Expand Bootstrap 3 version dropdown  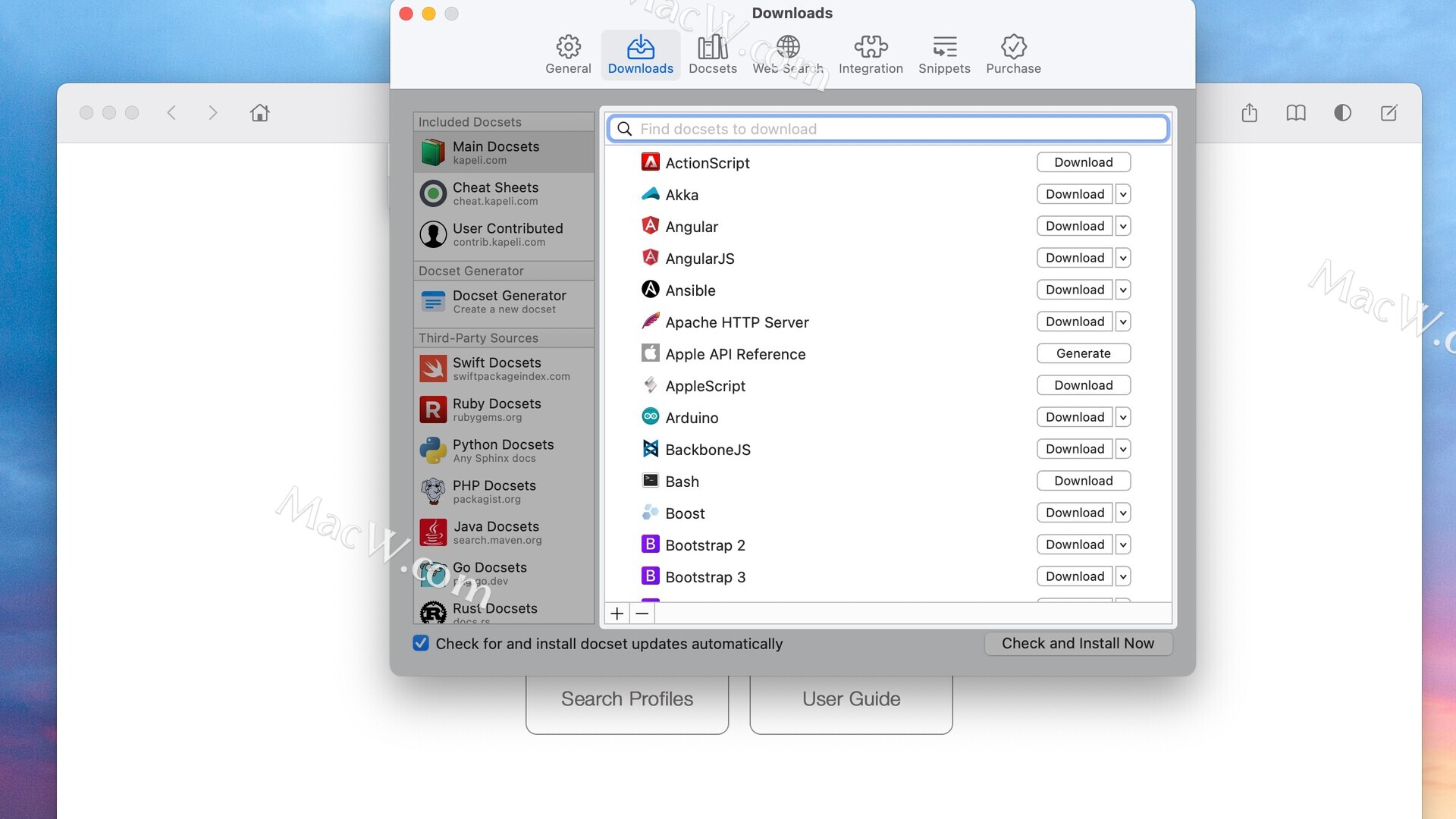coord(1123,576)
